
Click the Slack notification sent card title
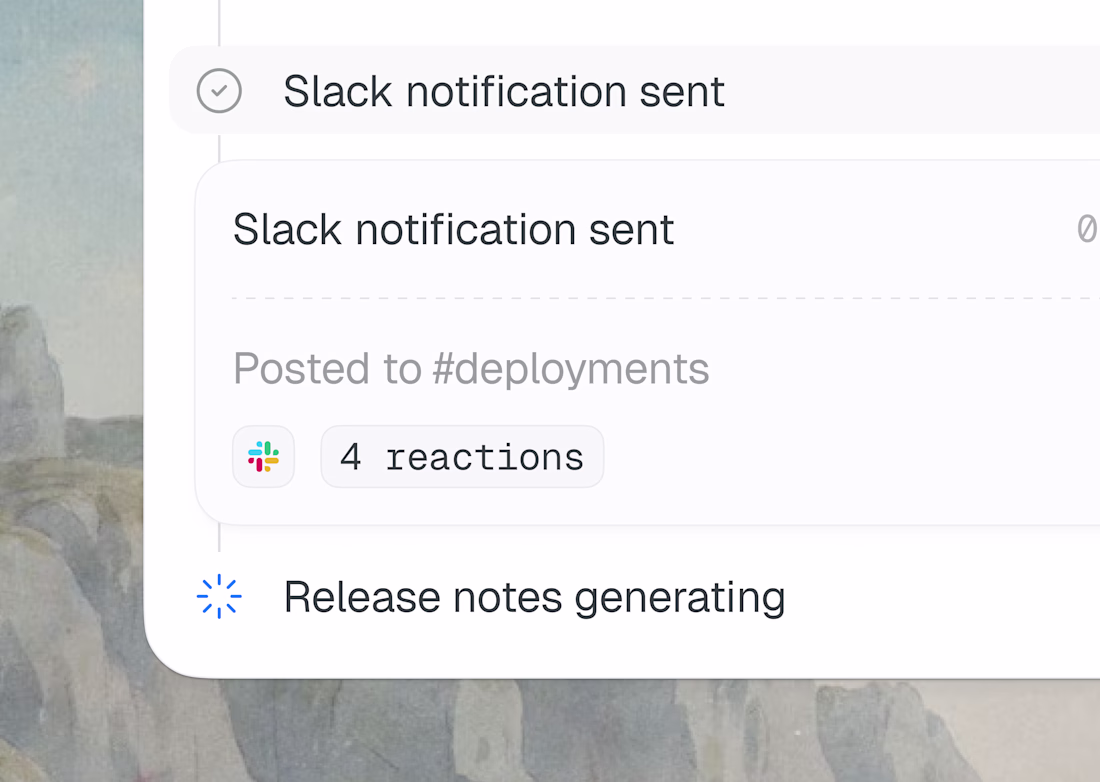(453, 229)
